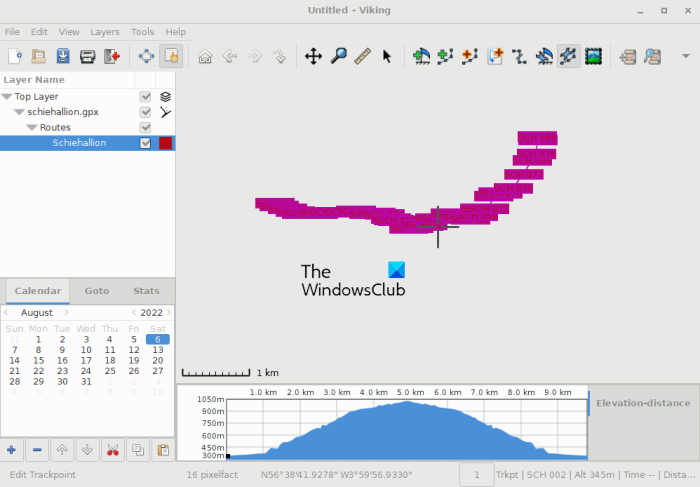The width and height of the screenshot is (700, 487).
Task: Open the Edit menu
Action: point(39,32)
